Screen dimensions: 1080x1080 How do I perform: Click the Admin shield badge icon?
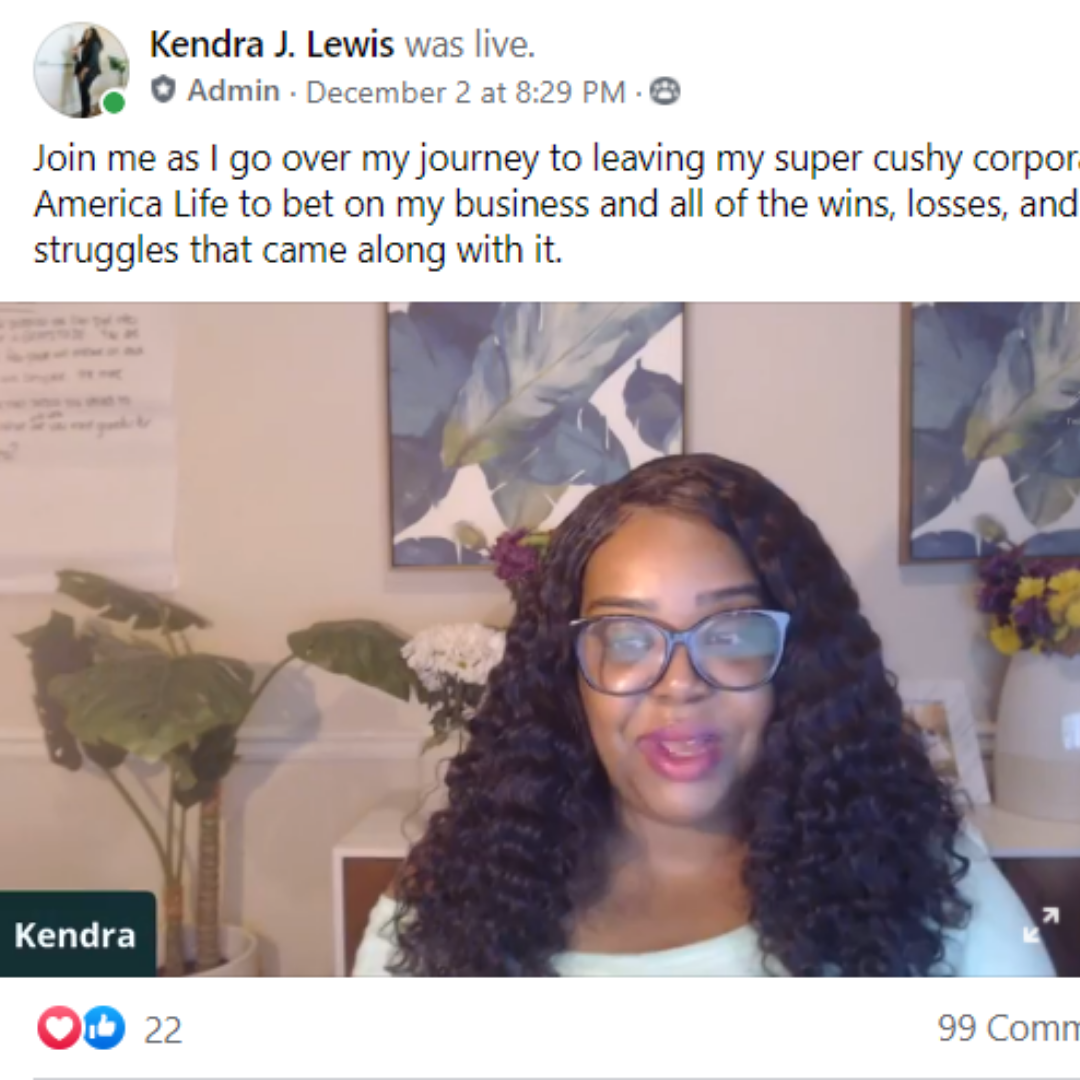pyautogui.click(x=163, y=90)
